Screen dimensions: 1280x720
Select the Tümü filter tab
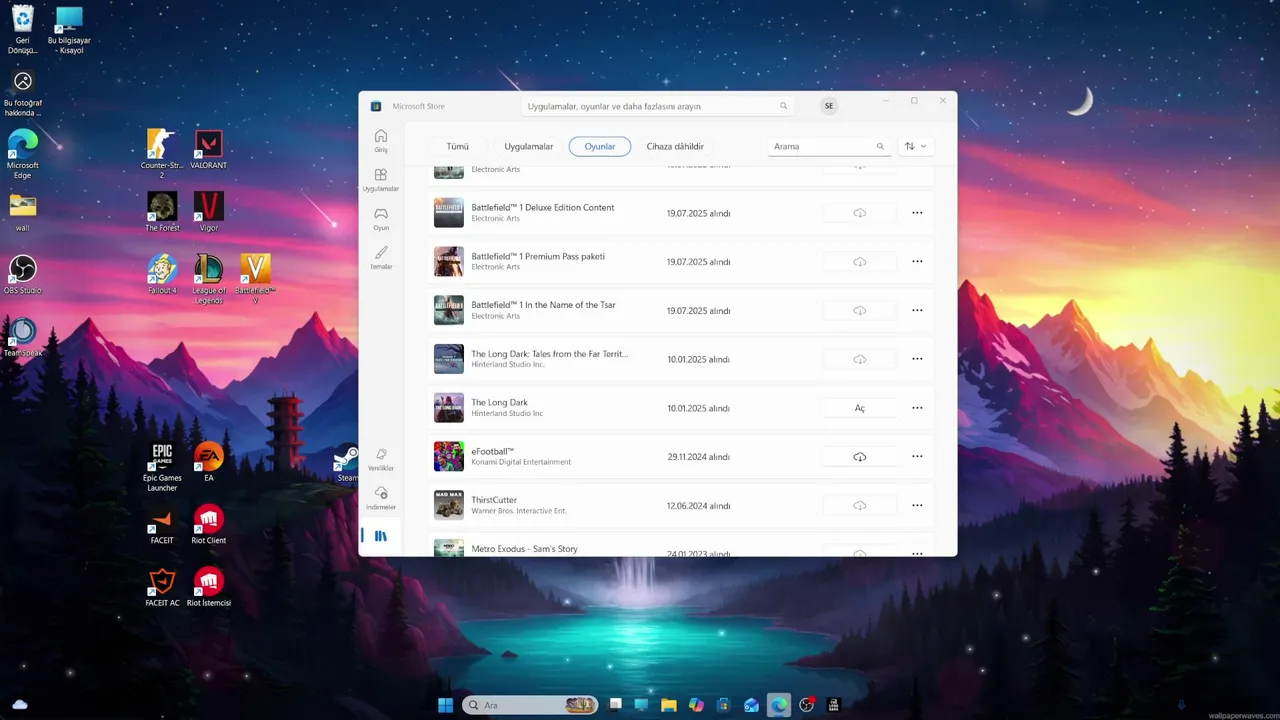point(457,146)
